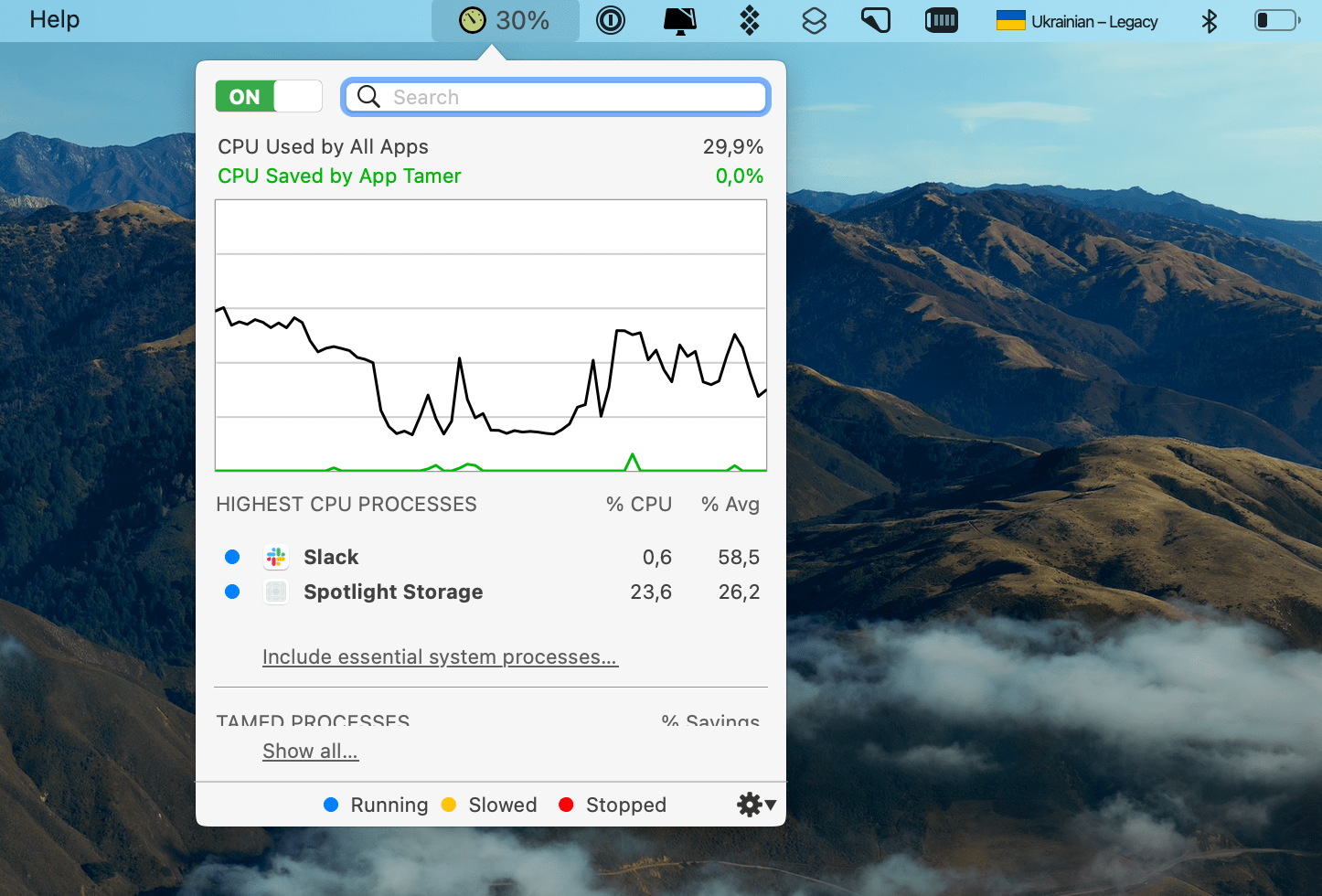Screen dimensions: 1322x896
Task: Open the battery status menu bar icon
Action: click(x=1277, y=20)
